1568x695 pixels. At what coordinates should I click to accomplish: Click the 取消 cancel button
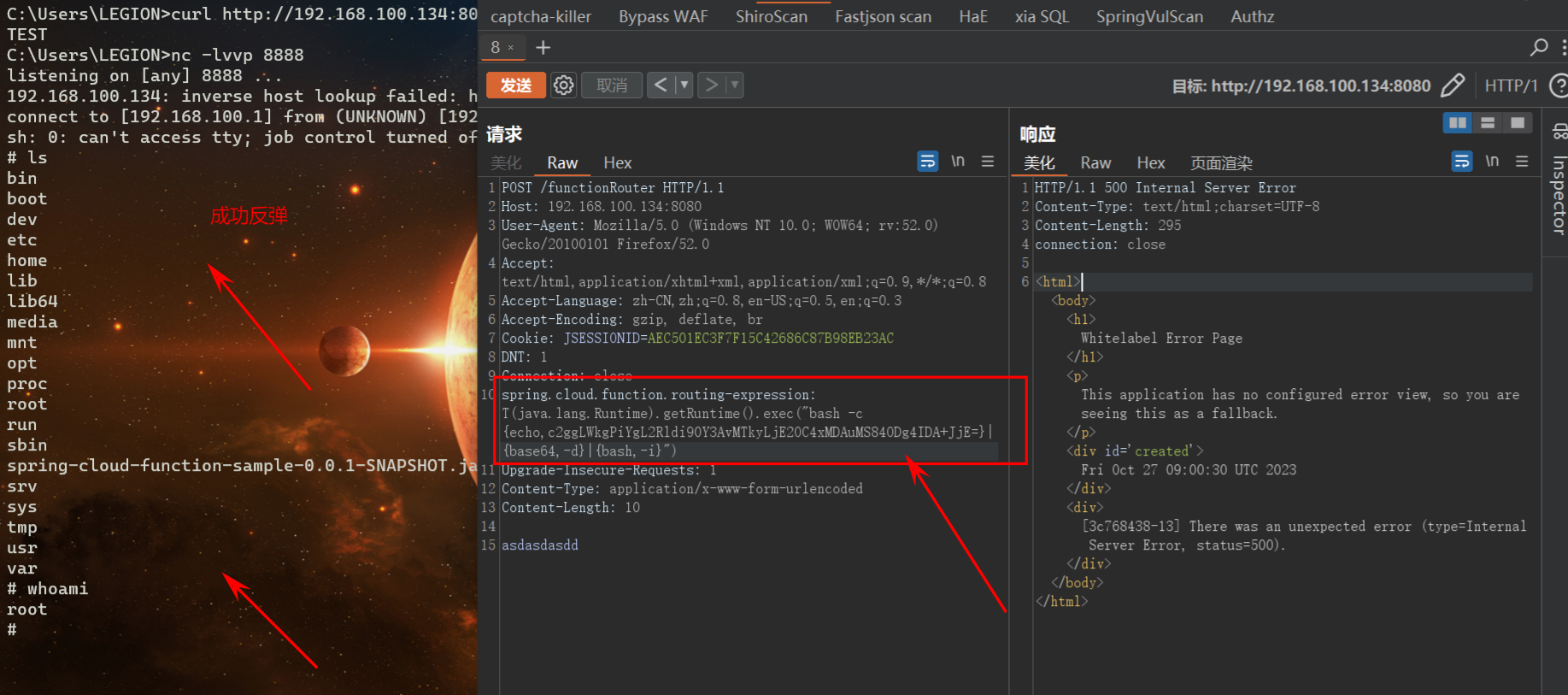(612, 85)
